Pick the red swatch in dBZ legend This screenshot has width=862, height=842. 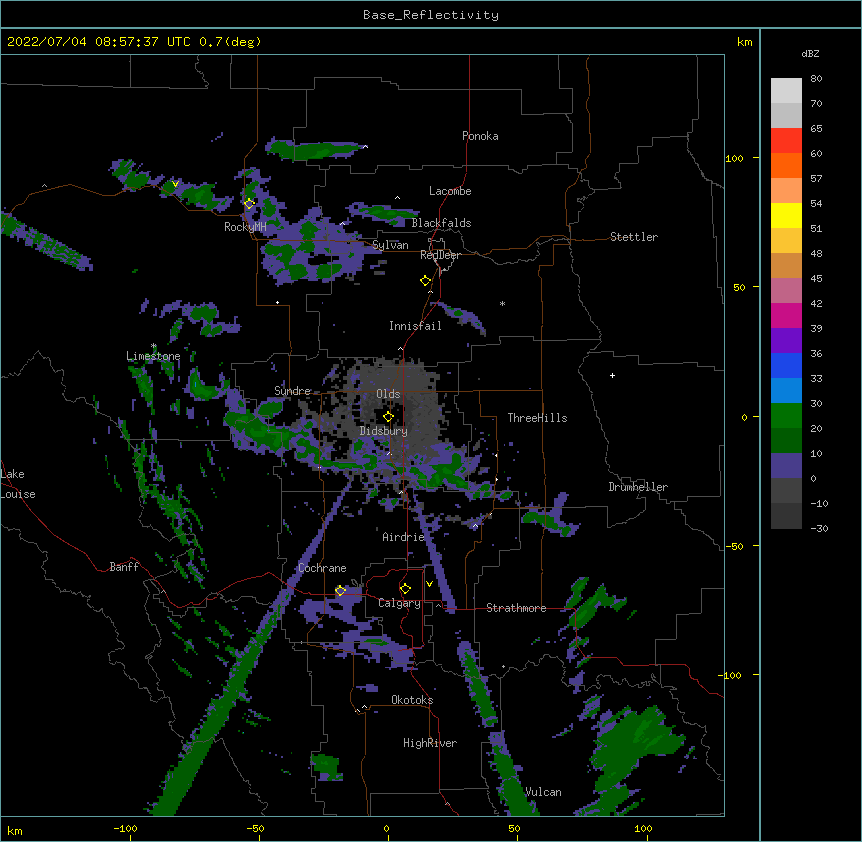click(786, 141)
